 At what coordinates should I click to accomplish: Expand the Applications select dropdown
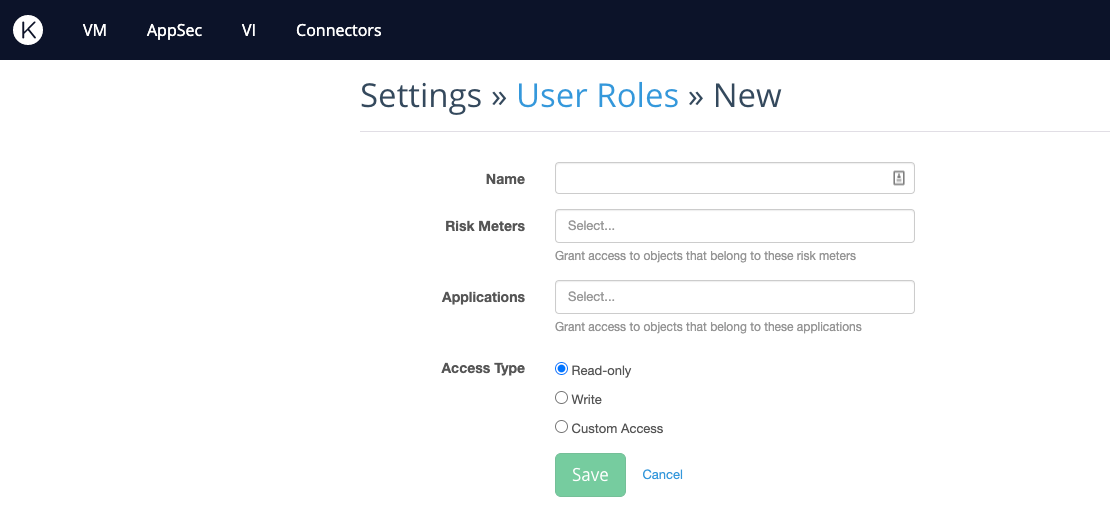[735, 297]
